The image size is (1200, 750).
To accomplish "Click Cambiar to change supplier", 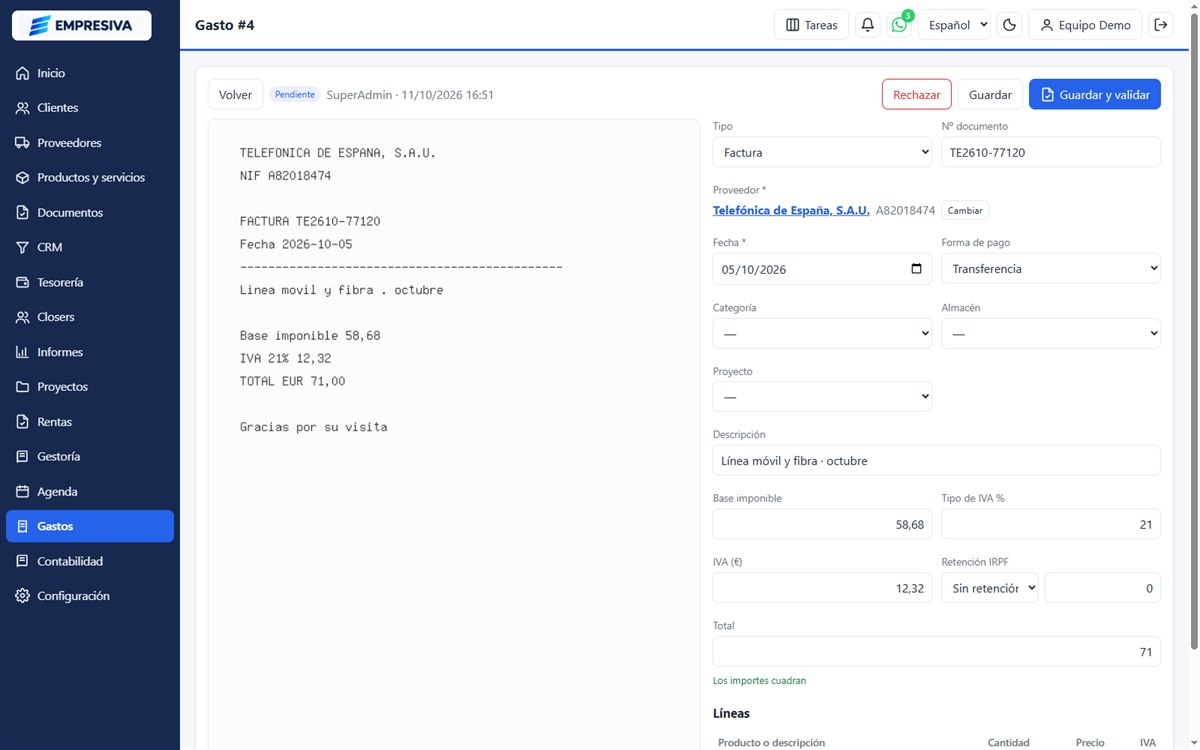I will coord(965,211).
